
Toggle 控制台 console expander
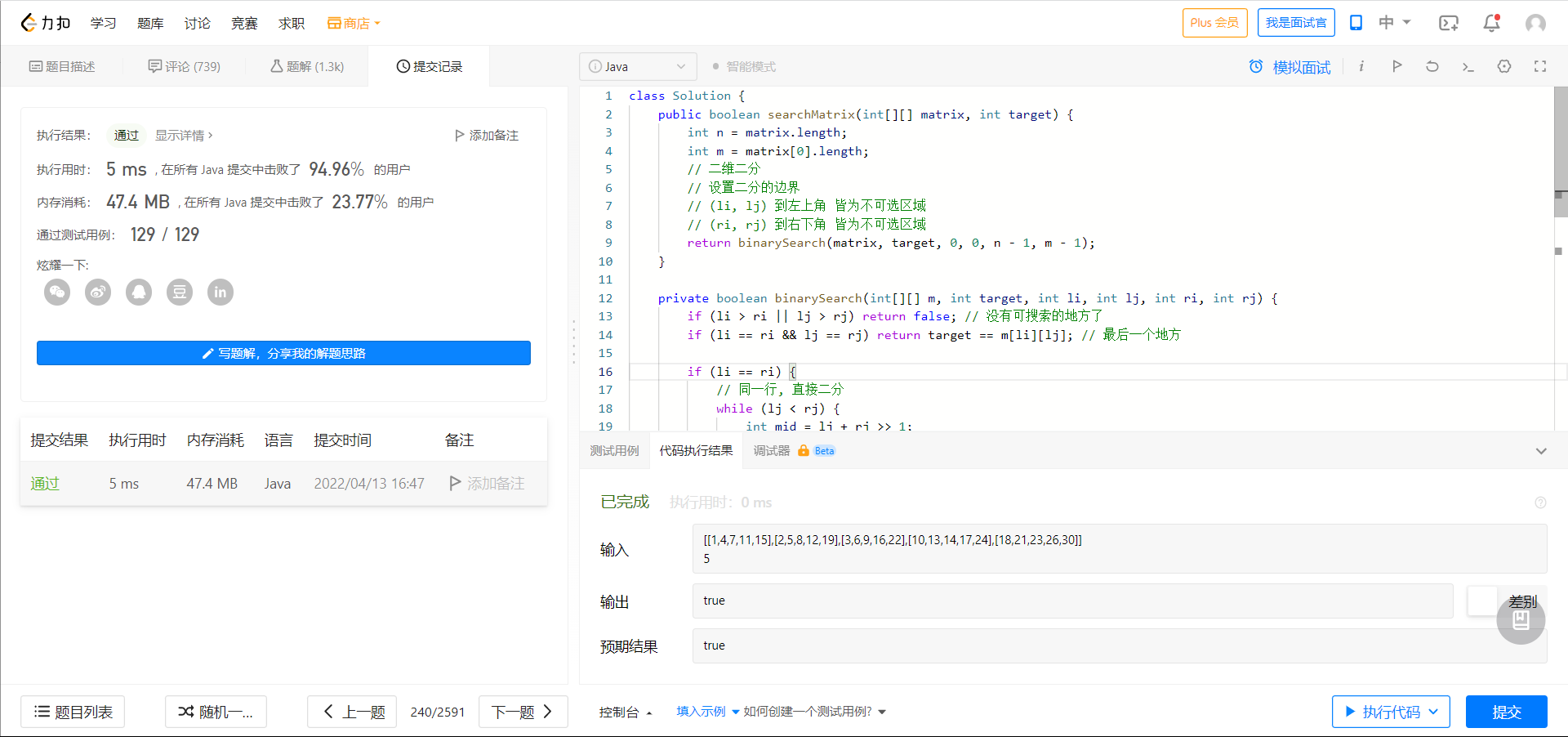pos(626,712)
